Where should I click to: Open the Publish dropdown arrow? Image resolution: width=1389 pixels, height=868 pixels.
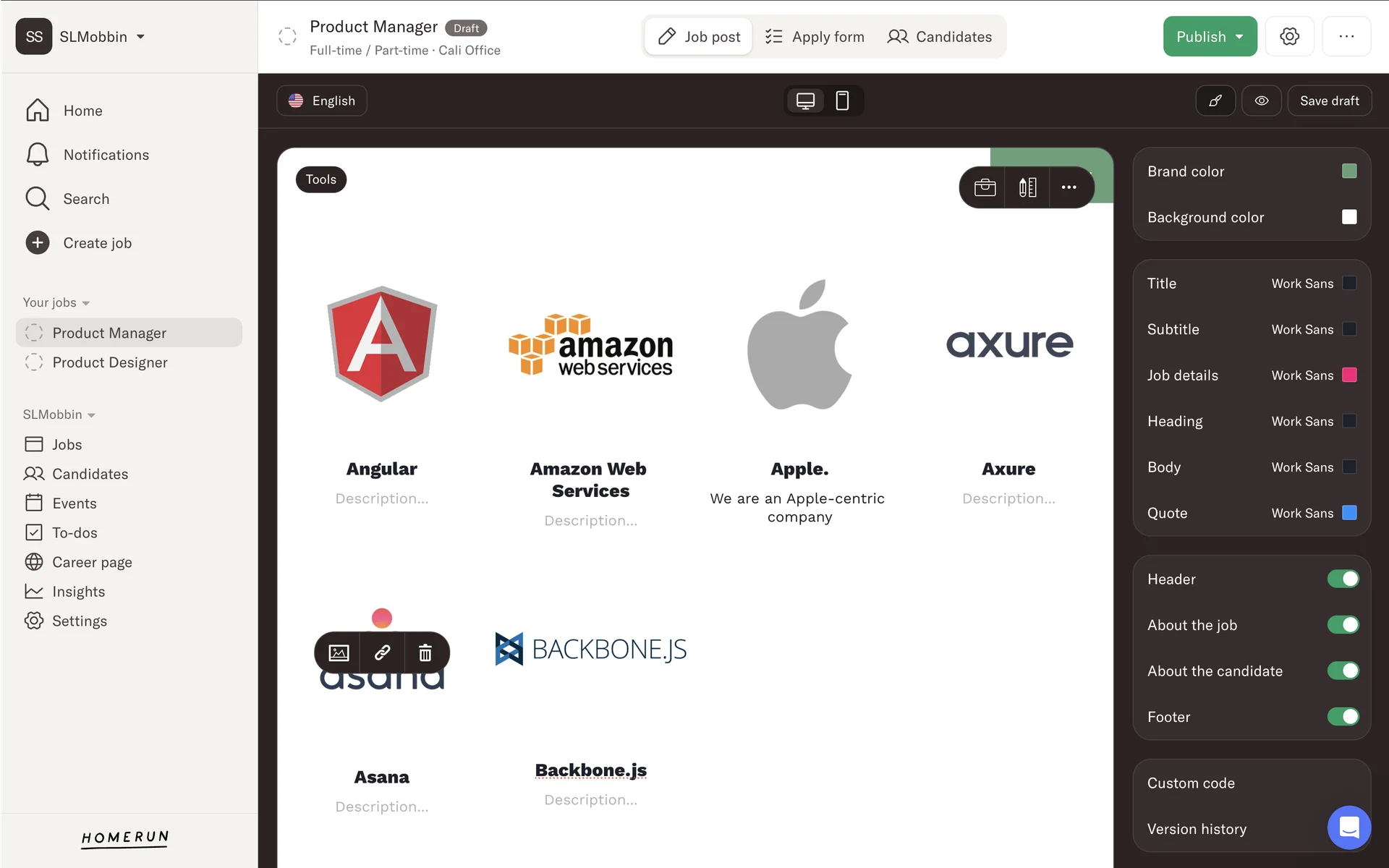coord(1239,36)
